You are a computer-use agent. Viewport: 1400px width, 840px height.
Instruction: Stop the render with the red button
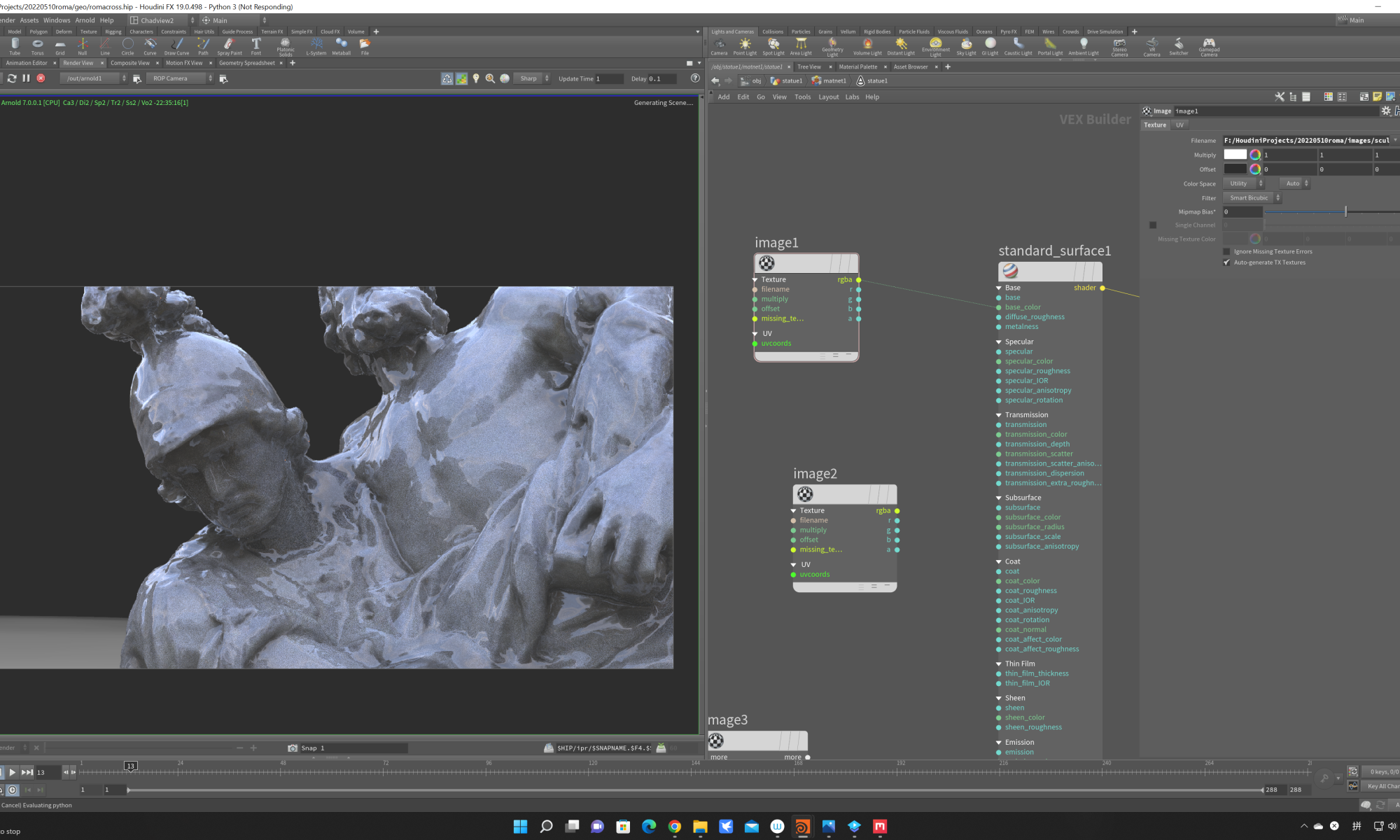41,78
